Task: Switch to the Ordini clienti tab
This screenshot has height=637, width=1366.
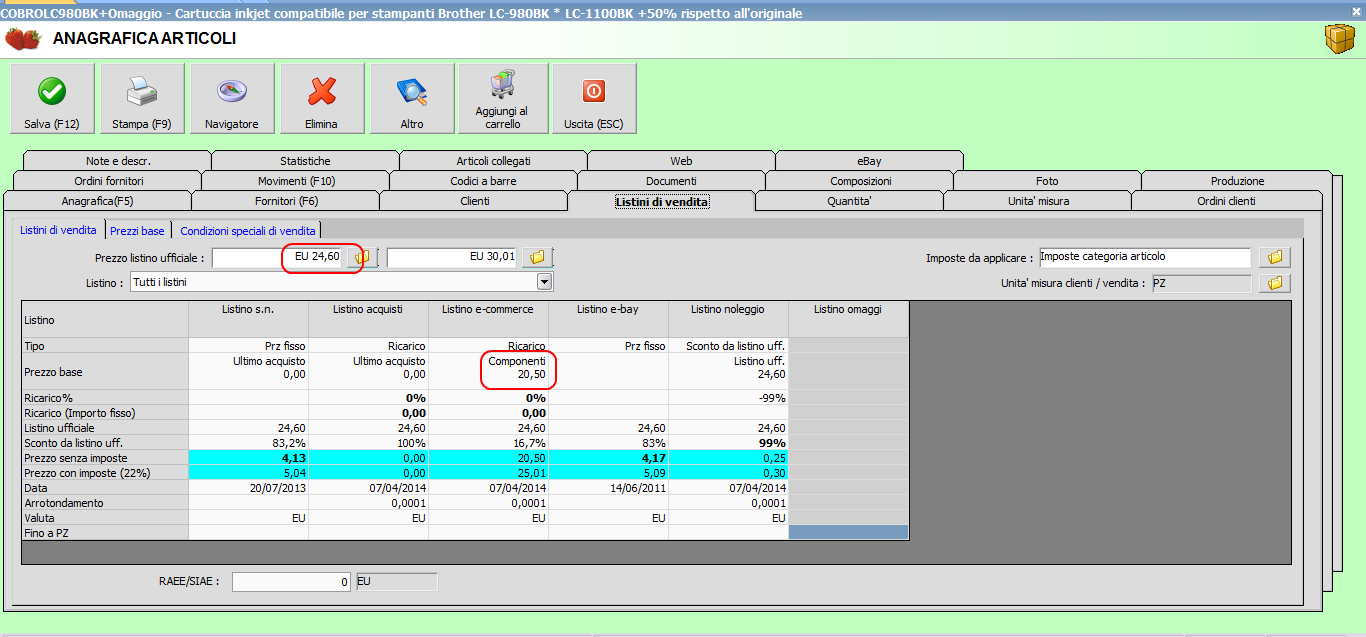Action: 1227,201
